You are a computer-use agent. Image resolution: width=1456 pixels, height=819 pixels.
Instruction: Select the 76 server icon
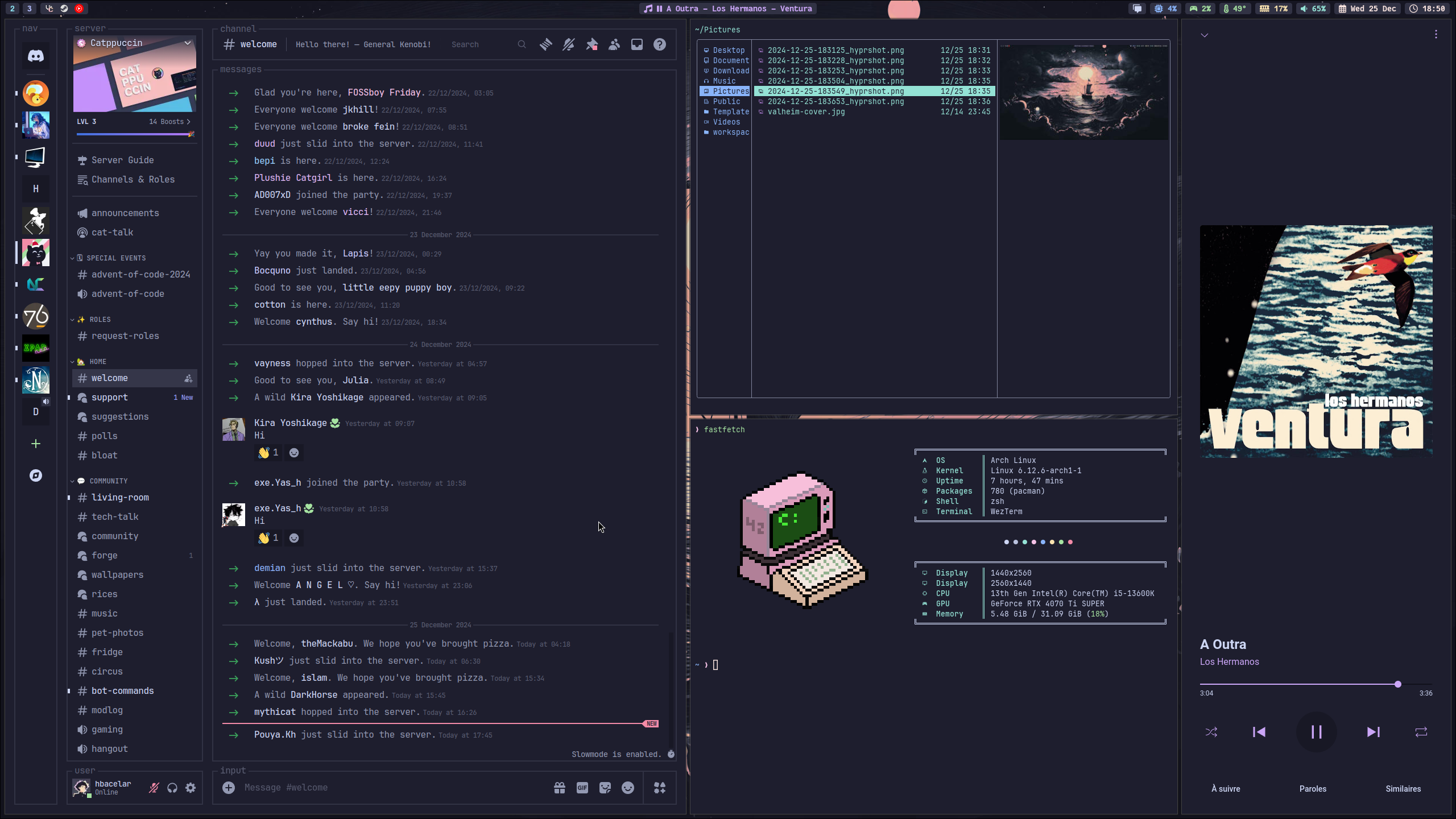[x=36, y=316]
